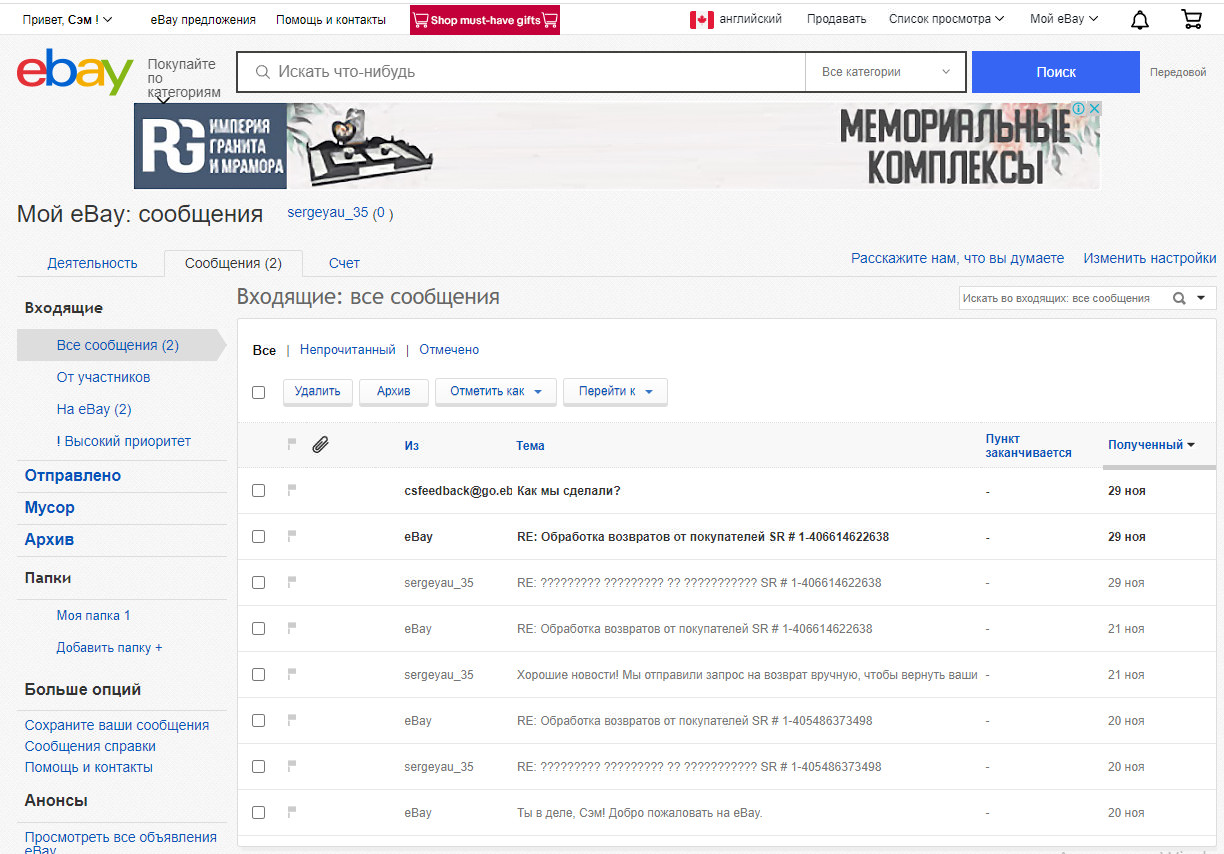Screen dimensions: 1224x854
Task: Check the eBay SR 1-405486373498 message box
Action: tap(258, 720)
